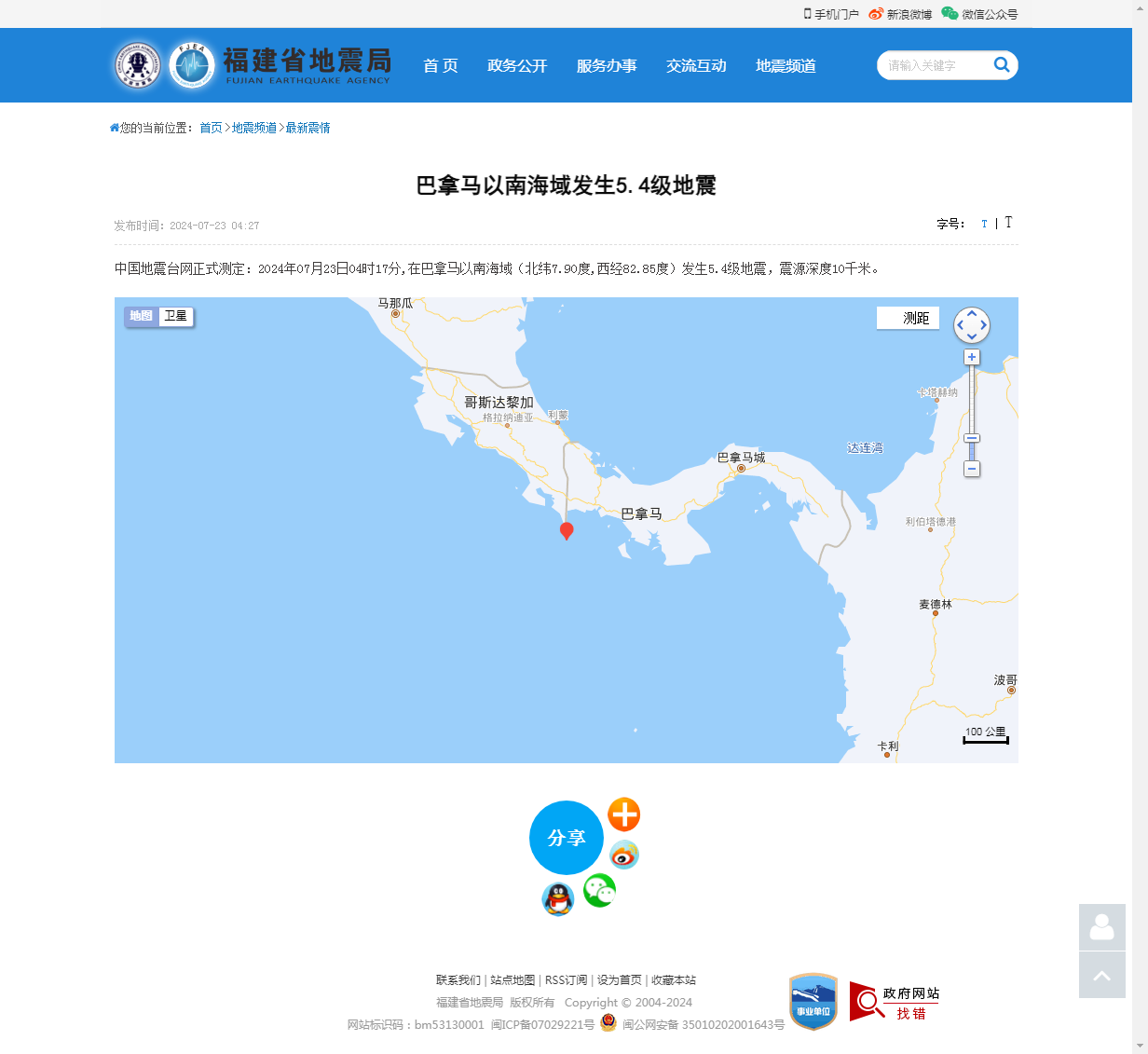Click the search magnifier icon

(1002, 64)
